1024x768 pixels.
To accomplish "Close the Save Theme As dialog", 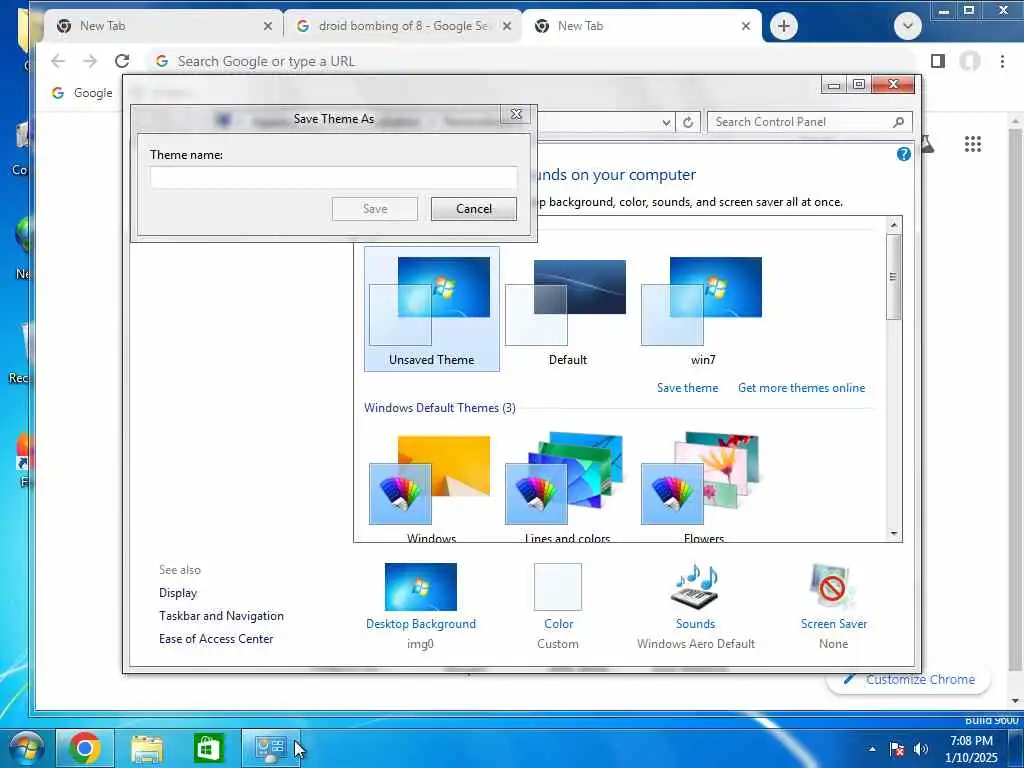I will pos(516,114).
